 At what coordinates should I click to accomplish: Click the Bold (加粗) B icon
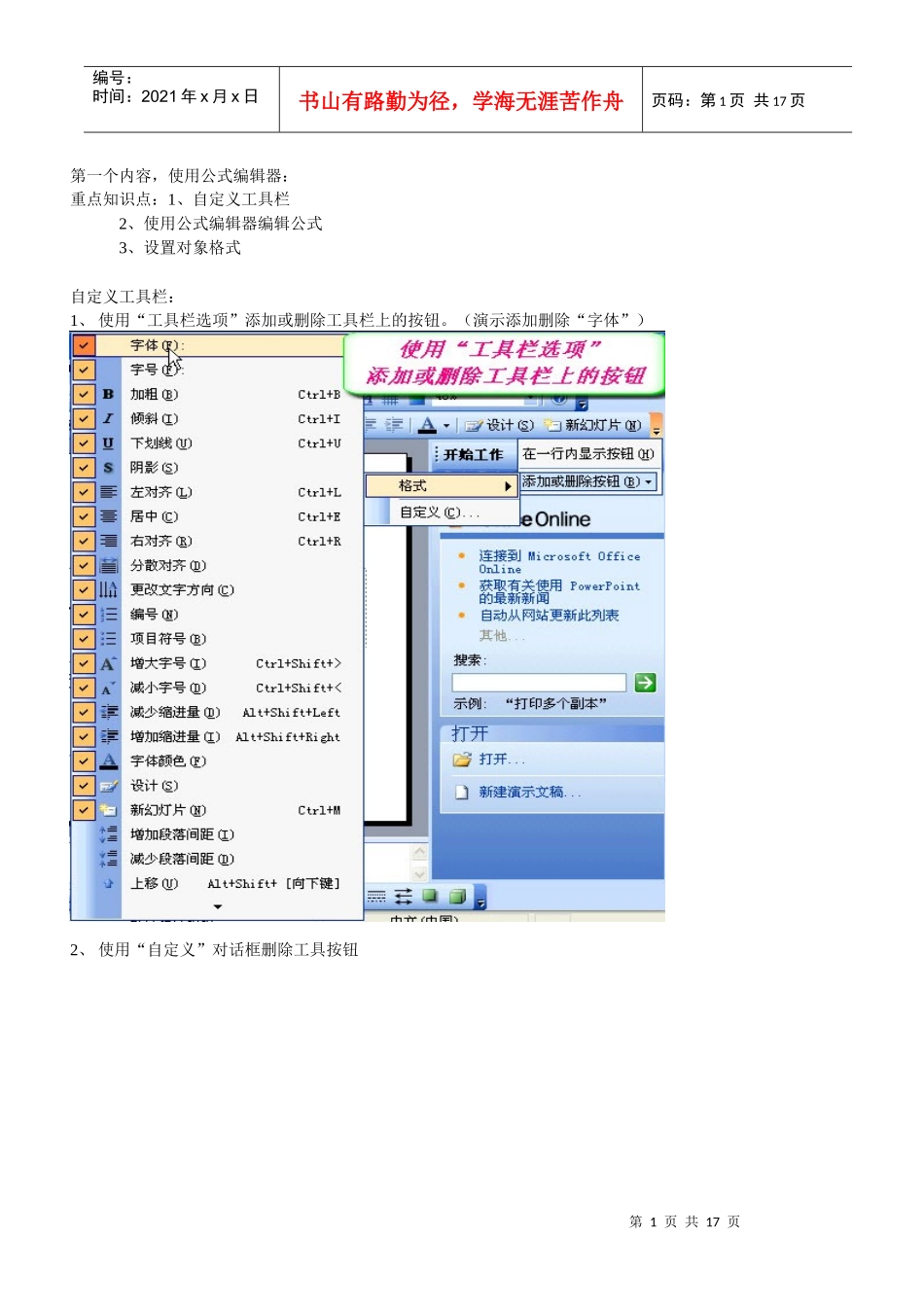tap(108, 395)
